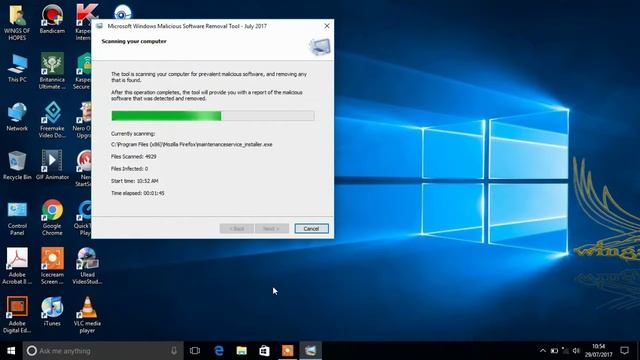The height and width of the screenshot is (360, 640).
Task: Close the Malicious Software Removal Tool dialog
Action: [327, 26]
